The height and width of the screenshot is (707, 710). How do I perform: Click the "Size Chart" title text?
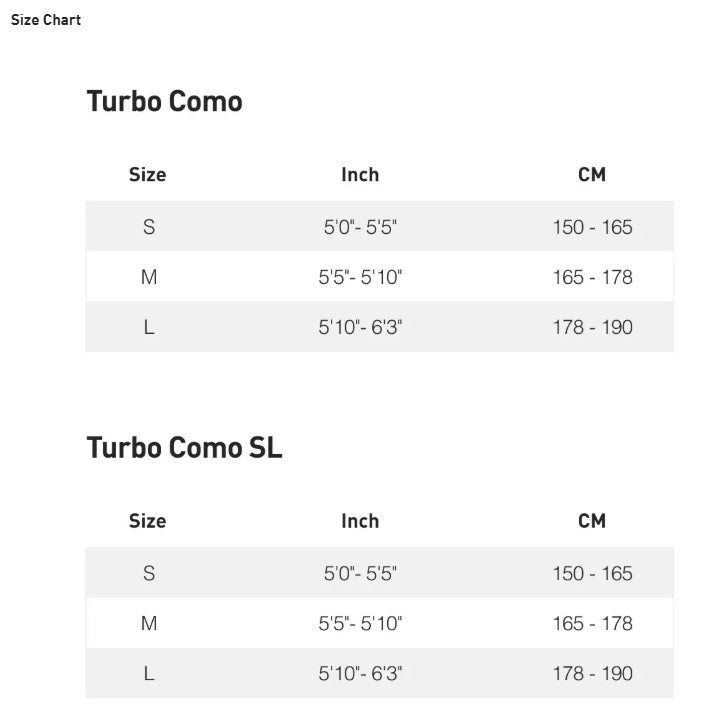46,20
